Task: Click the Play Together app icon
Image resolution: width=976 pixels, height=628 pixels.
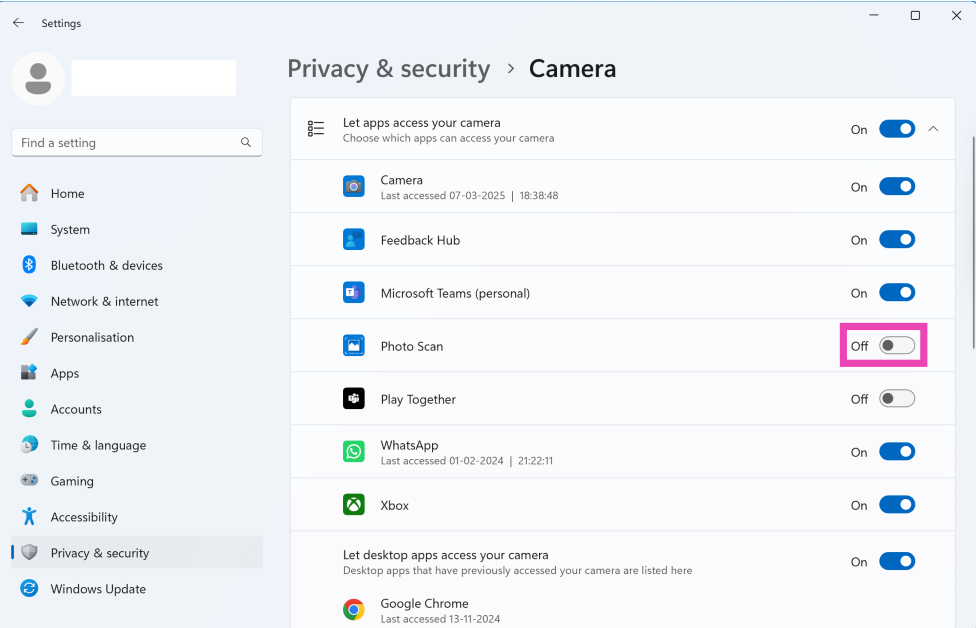Action: (354, 399)
